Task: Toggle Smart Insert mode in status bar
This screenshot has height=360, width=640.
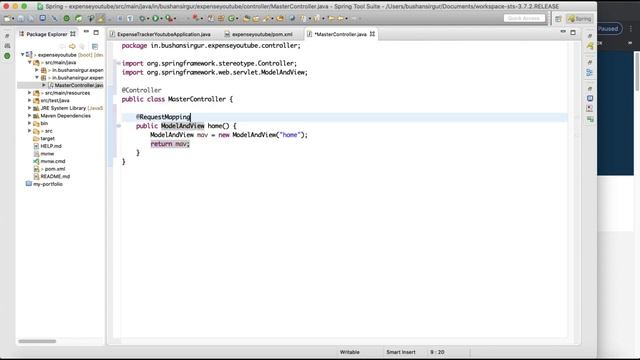Action: point(401,352)
